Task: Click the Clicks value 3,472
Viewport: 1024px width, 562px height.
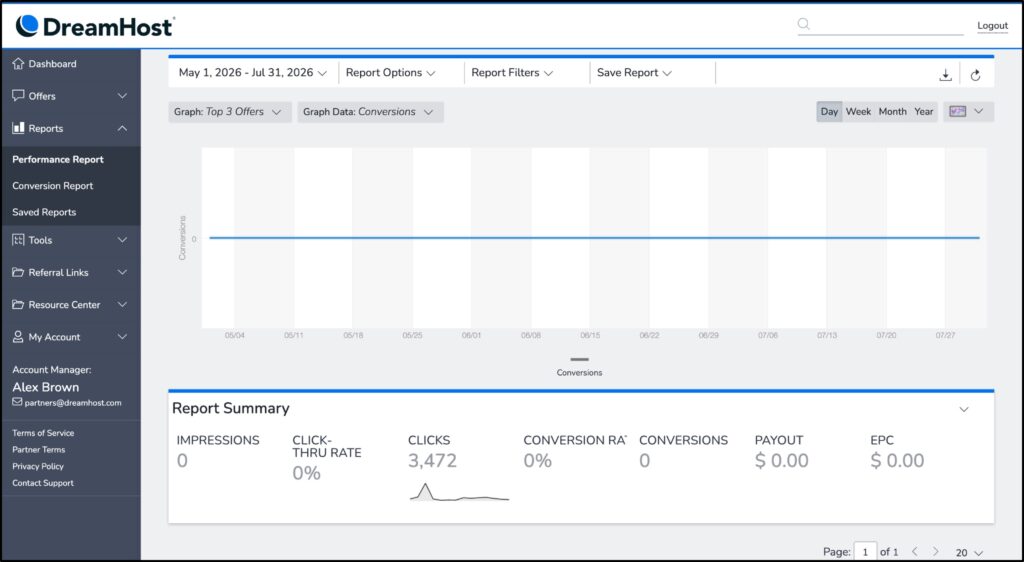Action: pyautogui.click(x=432, y=461)
